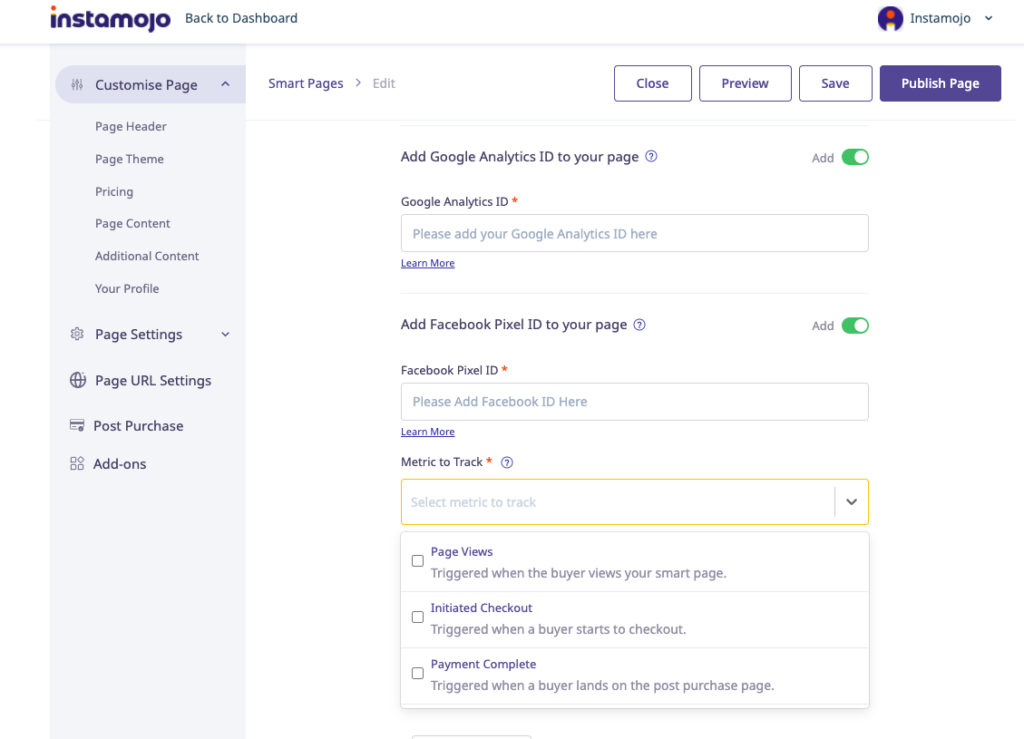Screen dimensions: 1024x739
Task: Open the Instamojo account dropdown arrow
Action: click(x=989, y=18)
